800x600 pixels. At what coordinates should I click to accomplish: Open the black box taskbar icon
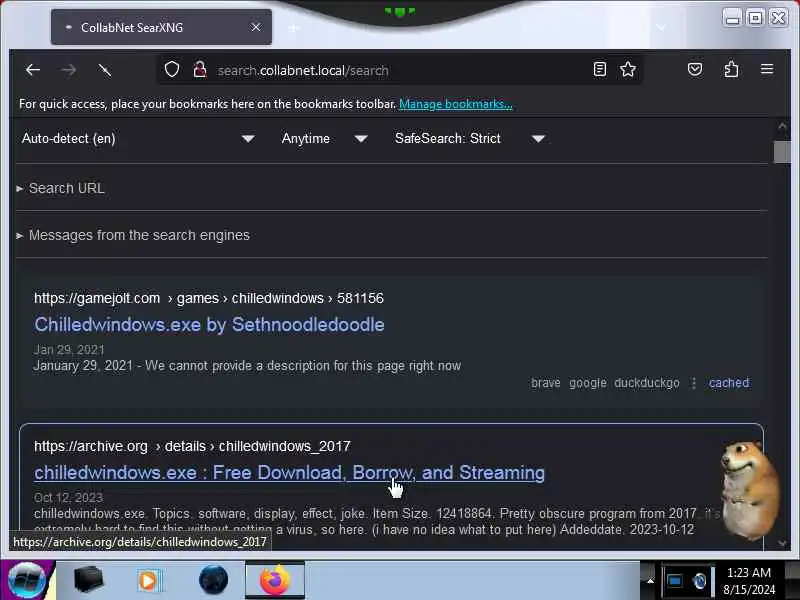[x=88, y=579]
